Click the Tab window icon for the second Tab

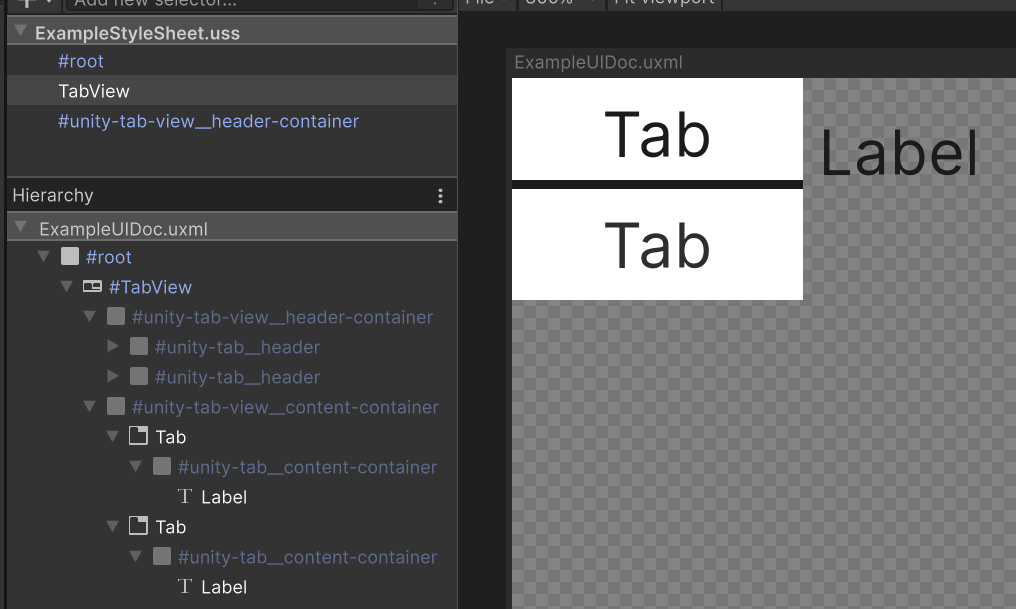pos(138,527)
